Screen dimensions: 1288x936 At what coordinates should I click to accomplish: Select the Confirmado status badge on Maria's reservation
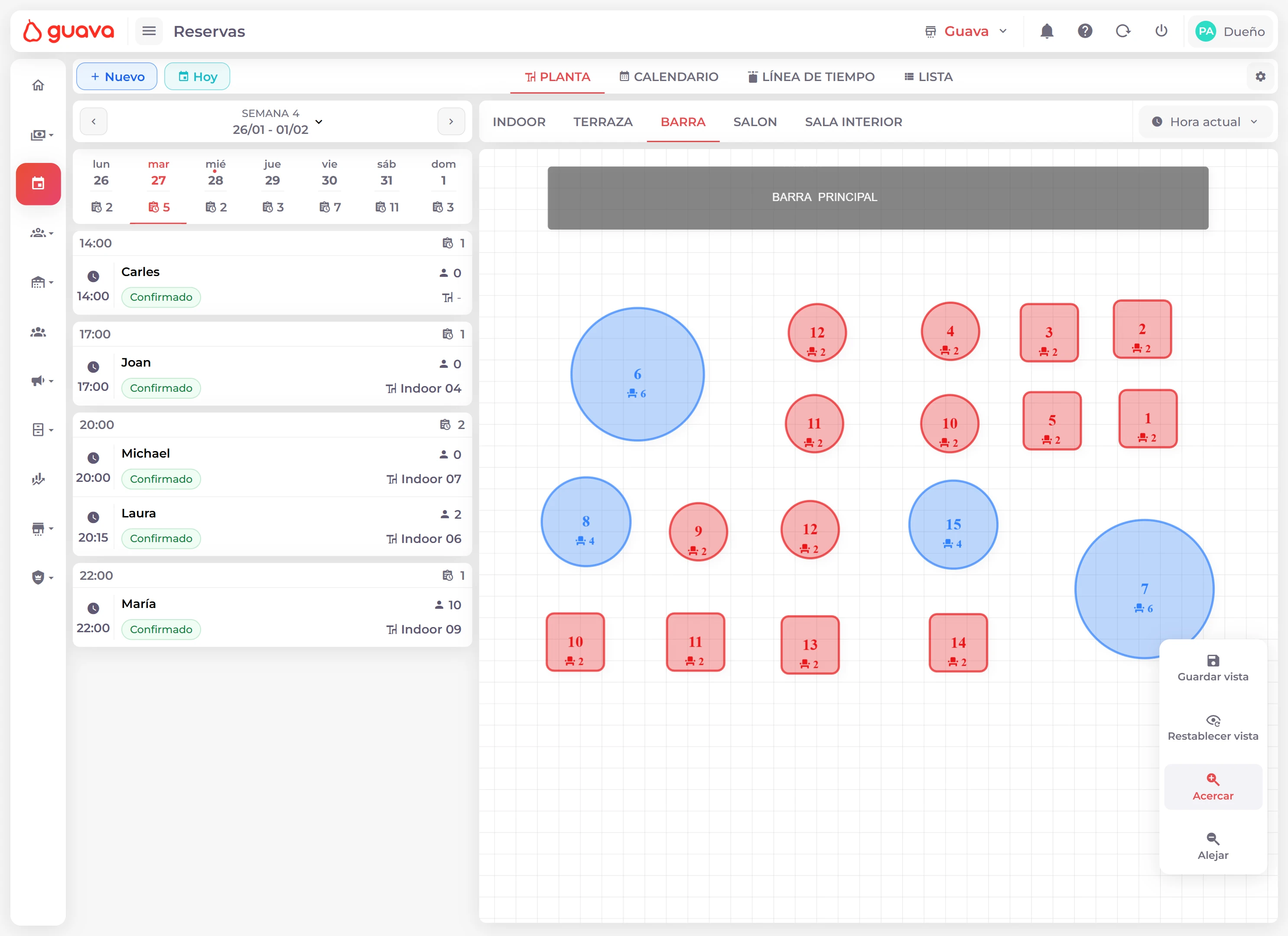click(161, 629)
